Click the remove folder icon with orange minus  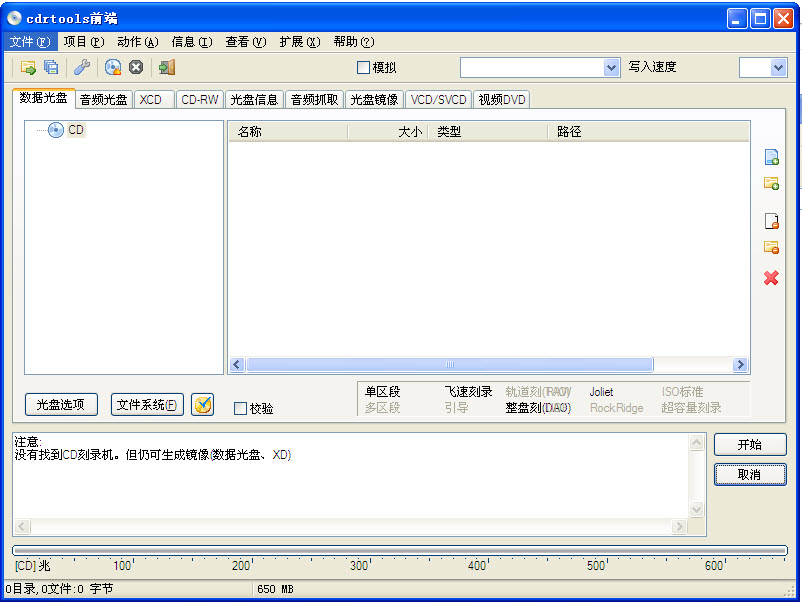(x=771, y=248)
